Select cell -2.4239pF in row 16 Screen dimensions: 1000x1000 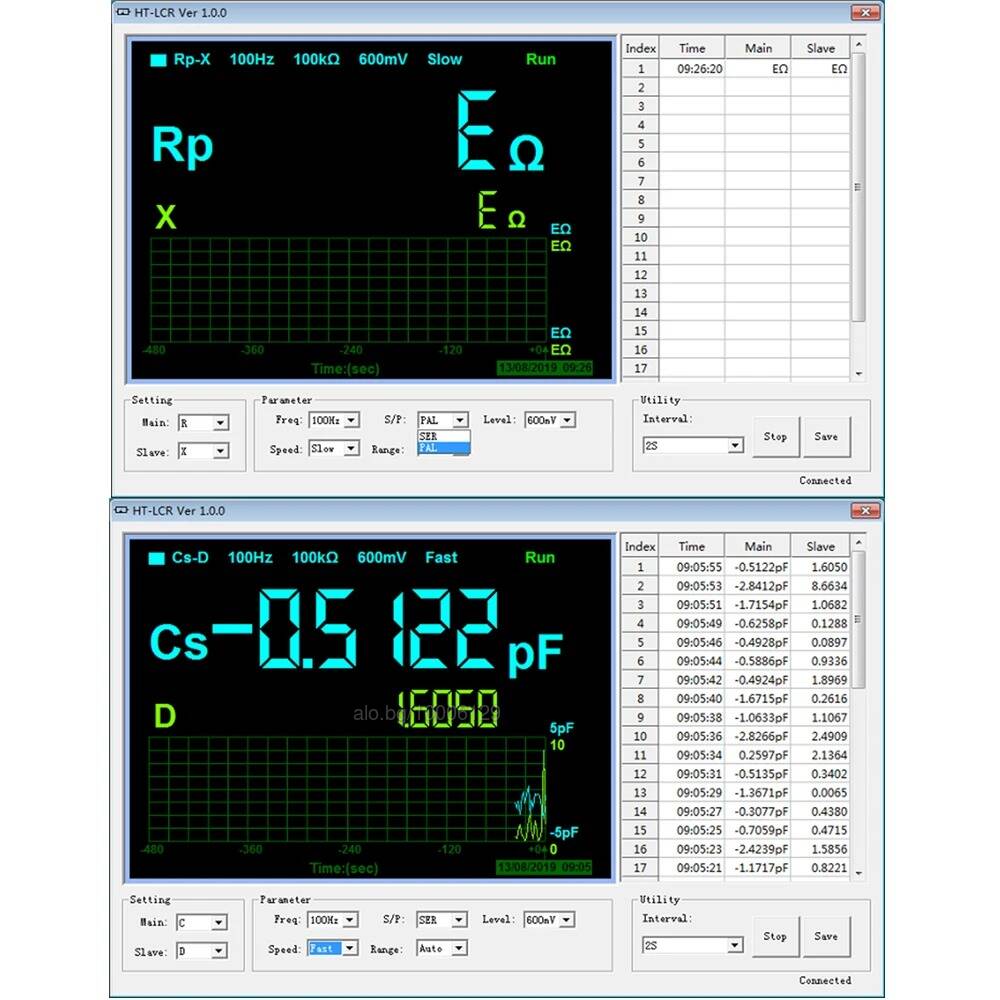(758, 849)
